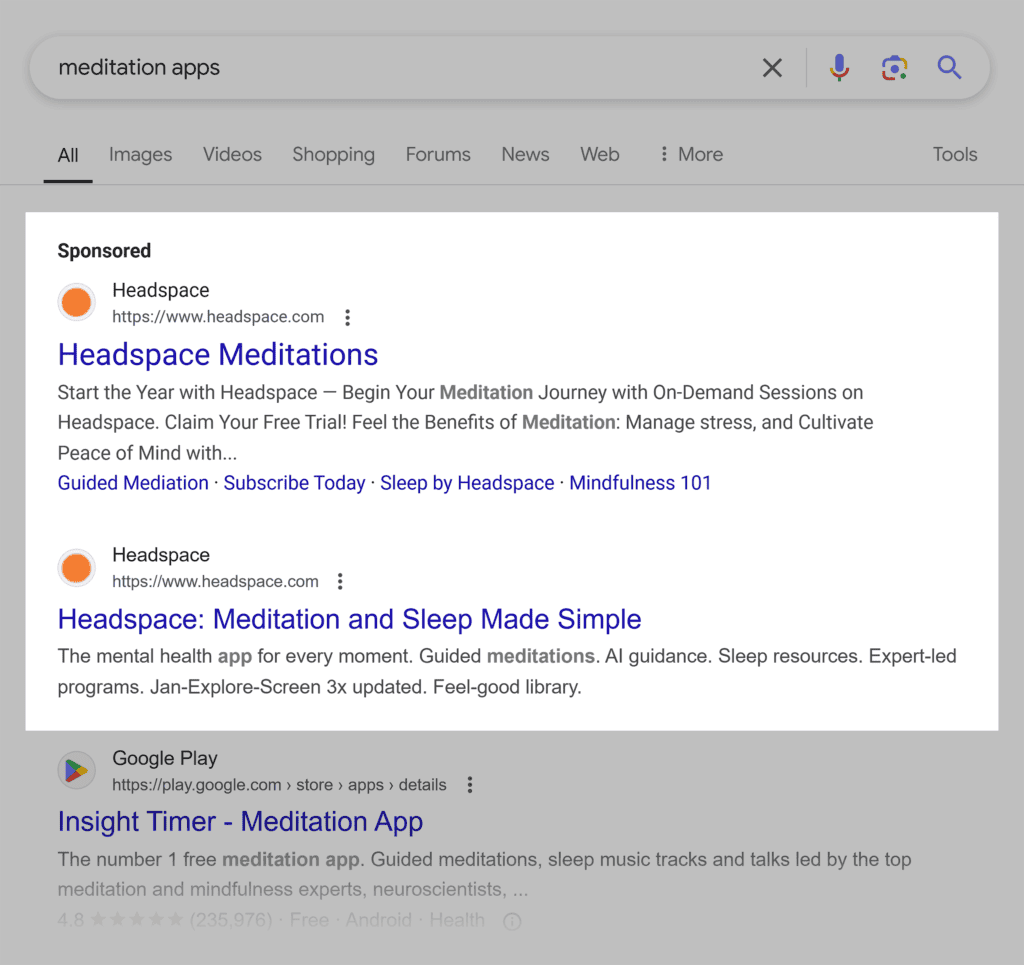Click the second Headspace orange favicon

tap(77, 568)
